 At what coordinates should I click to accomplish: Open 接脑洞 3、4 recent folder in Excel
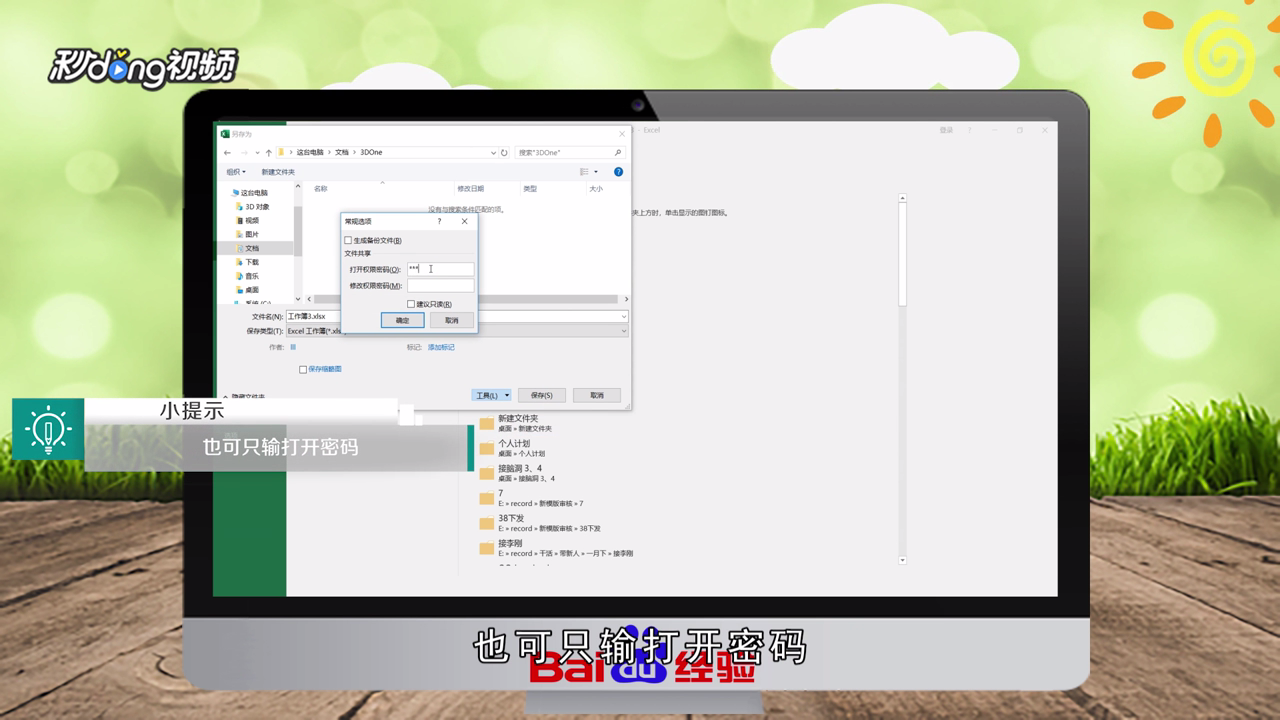point(520,473)
